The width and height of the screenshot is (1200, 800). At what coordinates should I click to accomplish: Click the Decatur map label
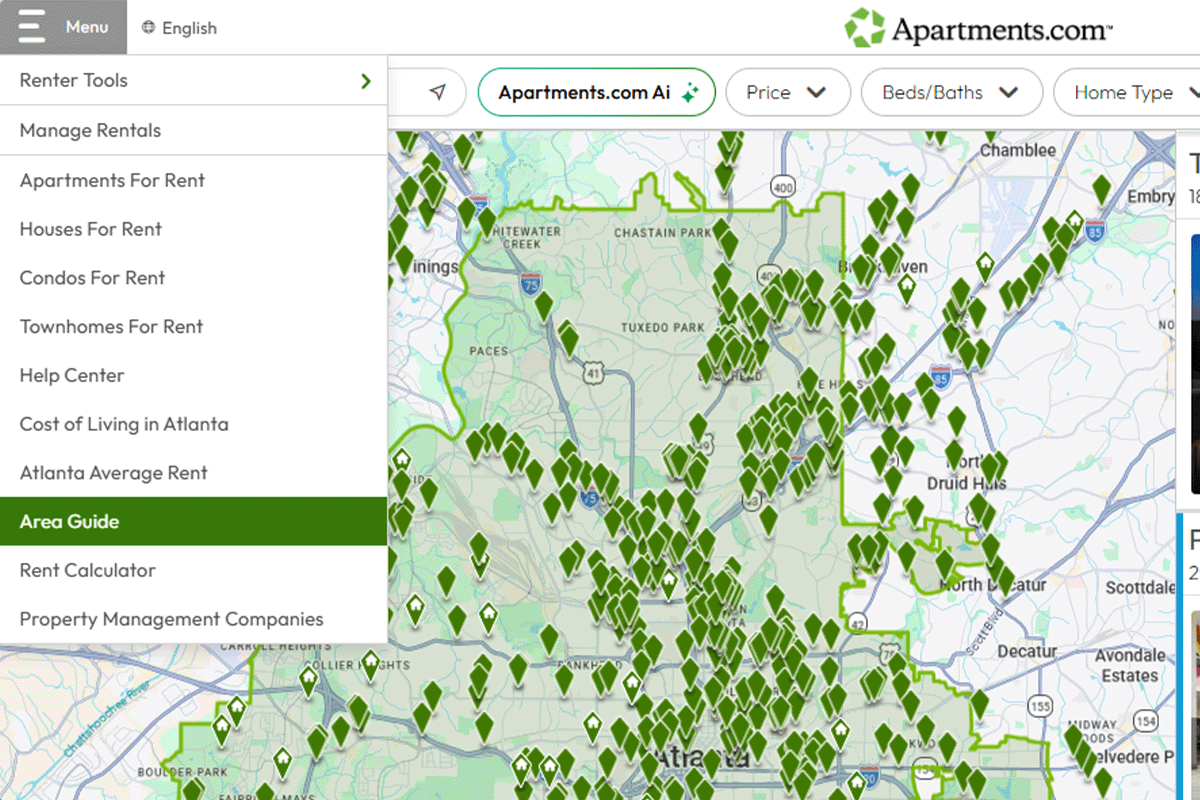pos(1027,651)
